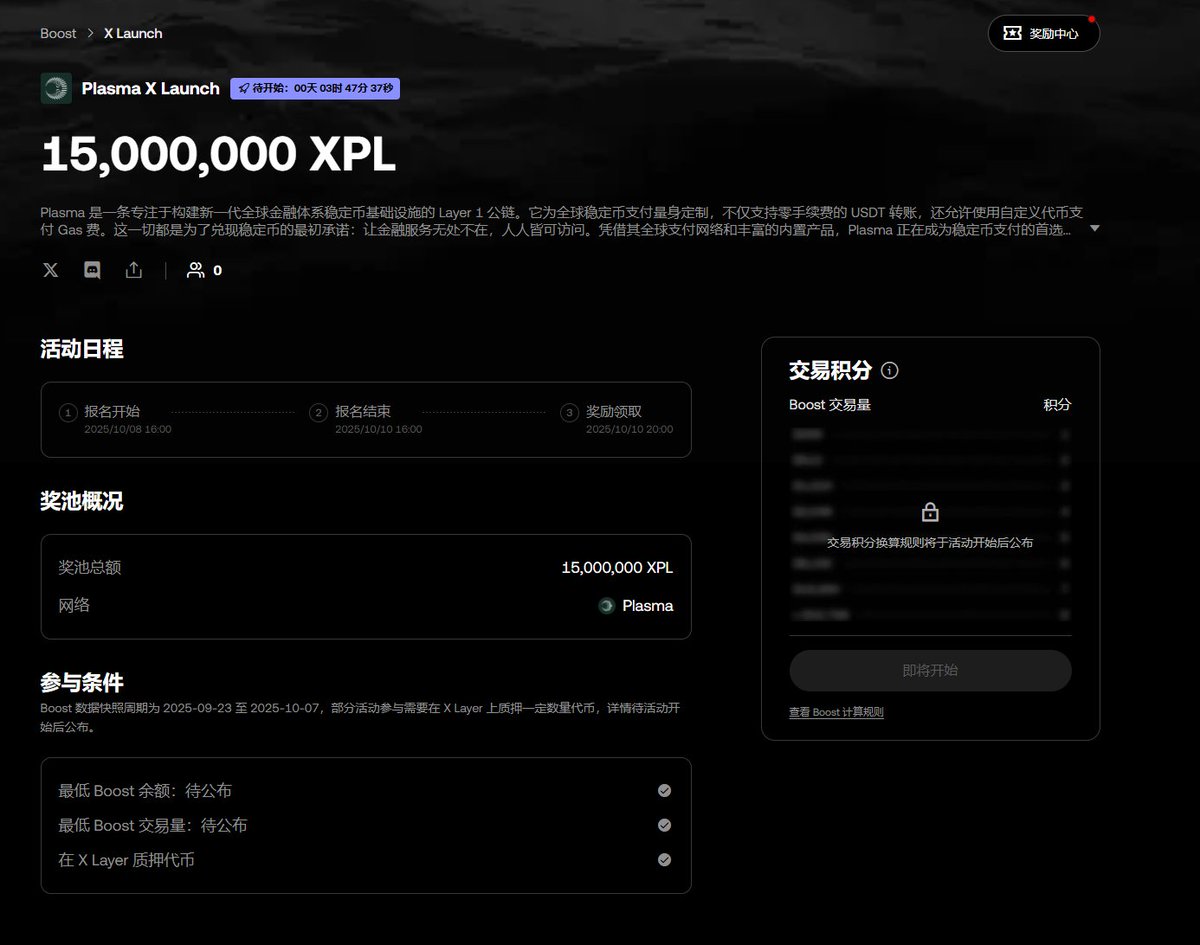
Task: Open 查看 Boost 计算规则 link
Action: [x=836, y=712]
